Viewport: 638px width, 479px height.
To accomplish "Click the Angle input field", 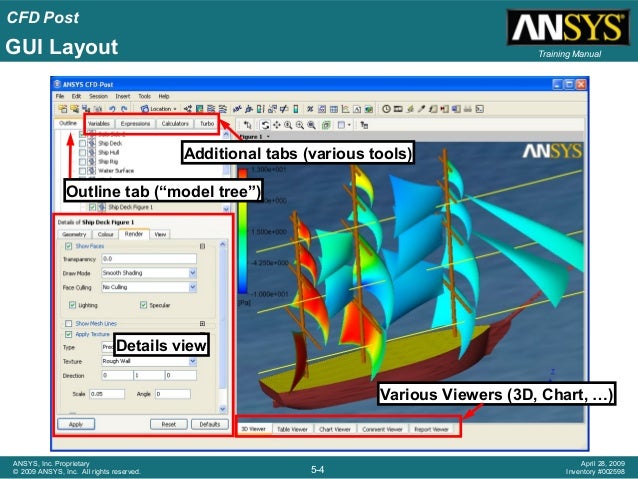I will tap(173, 394).
